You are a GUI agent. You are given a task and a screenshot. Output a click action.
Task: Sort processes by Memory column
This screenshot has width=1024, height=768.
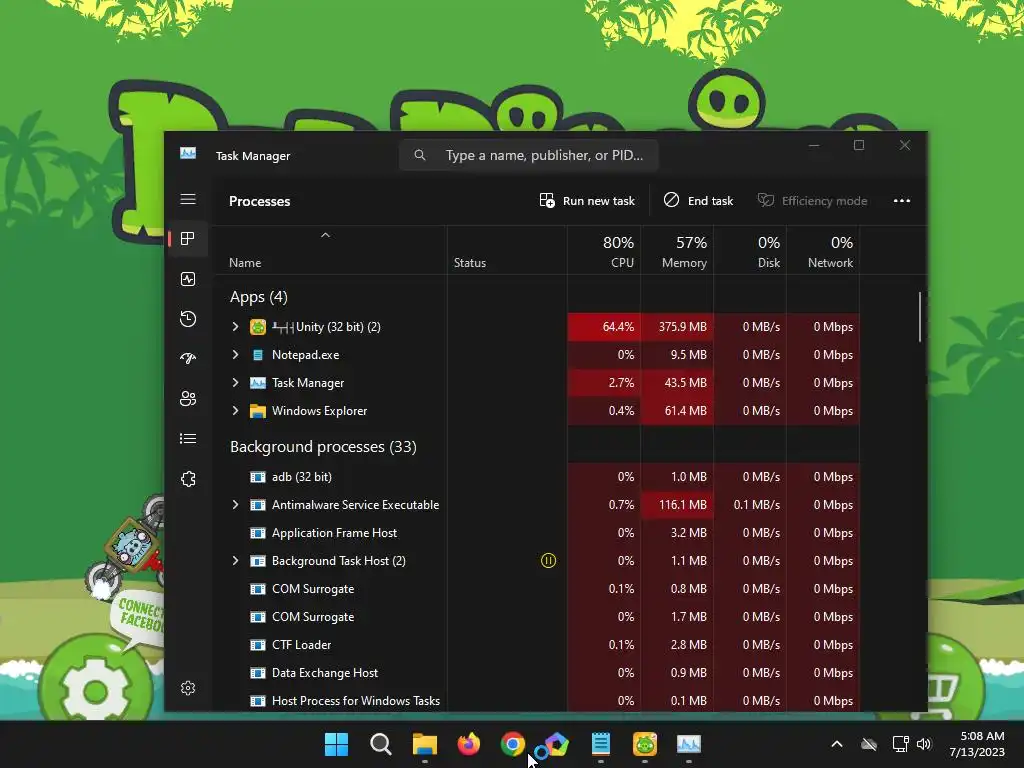pyautogui.click(x=677, y=251)
